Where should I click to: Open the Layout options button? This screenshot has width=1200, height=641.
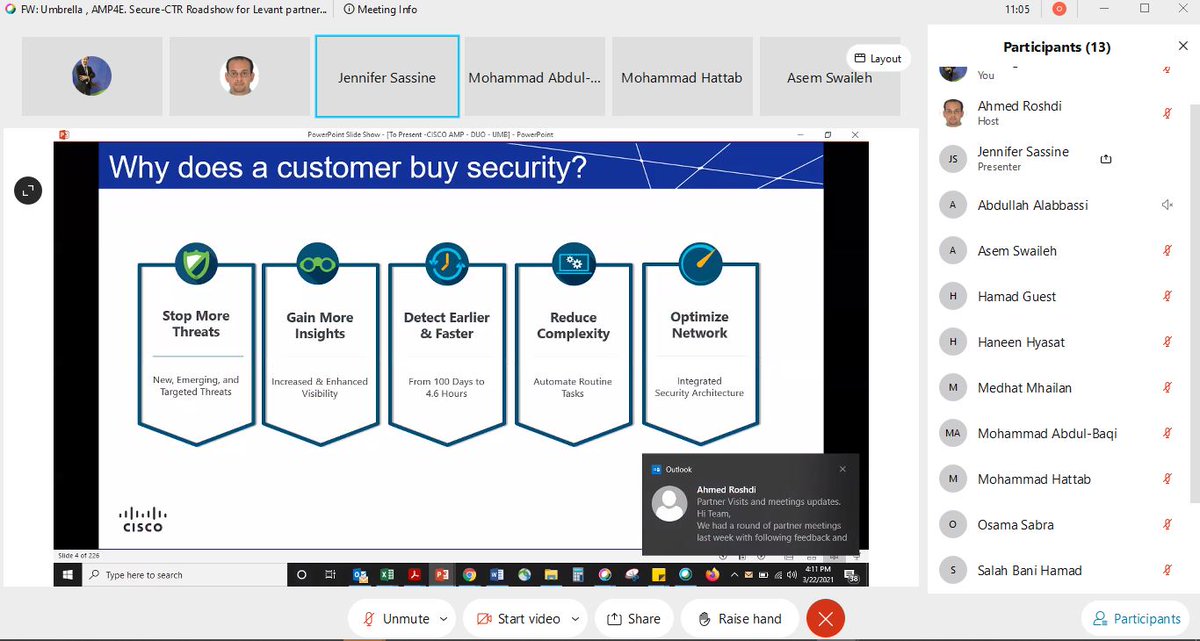tap(878, 58)
